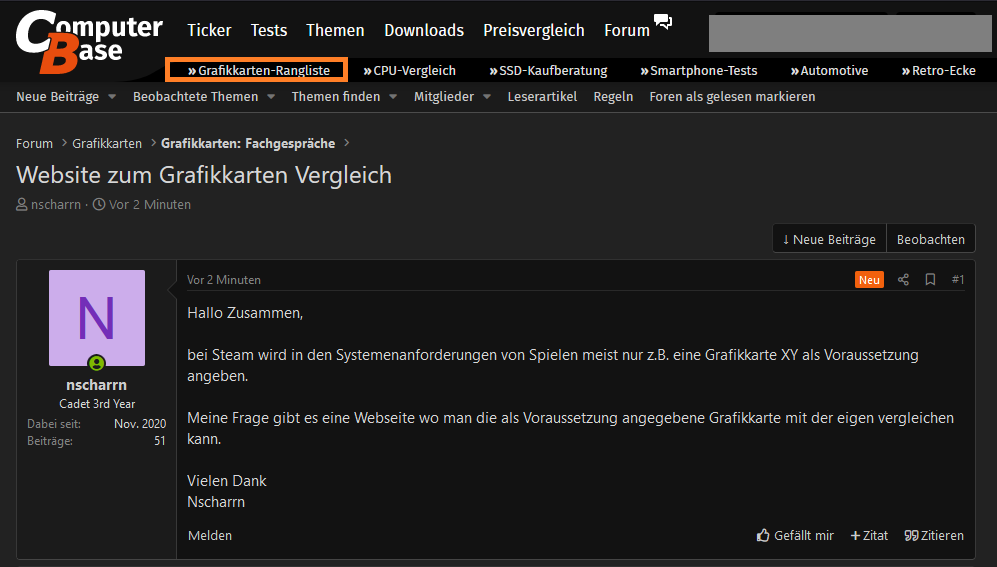The image size is (997, 567).
Task: Click thread author nscharrn under title
Action: [56, 205]
